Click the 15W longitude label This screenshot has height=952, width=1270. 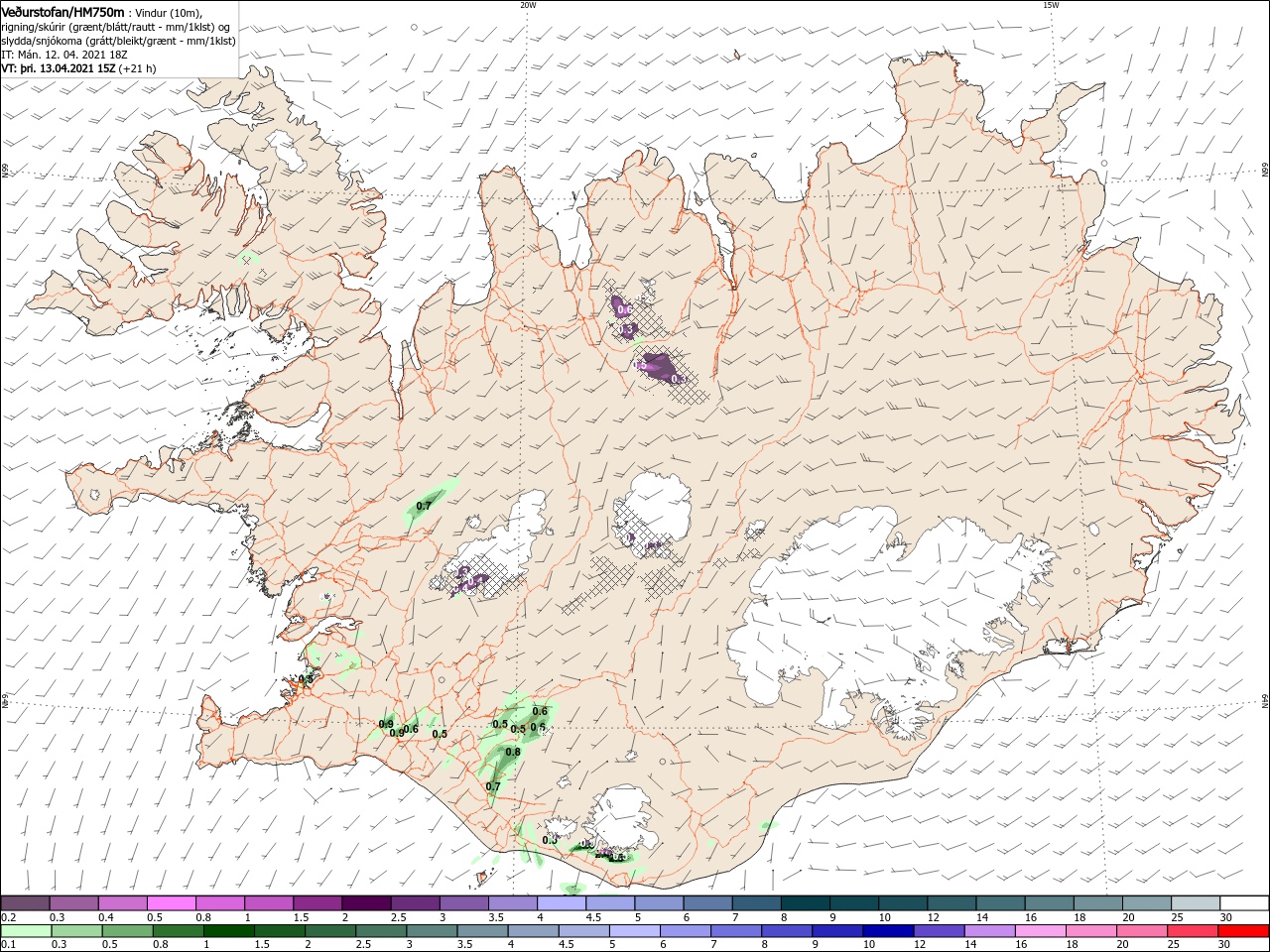pyautogui.click(x=1051, y=5)
